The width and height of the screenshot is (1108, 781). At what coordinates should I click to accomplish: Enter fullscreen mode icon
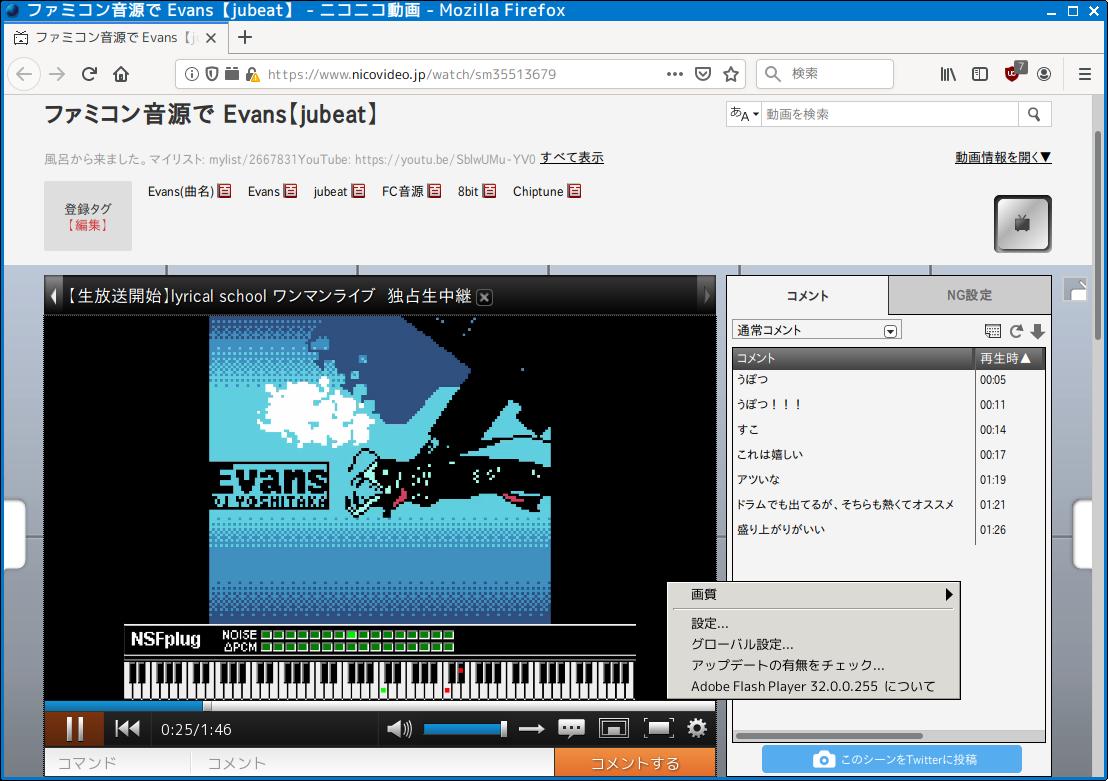pos(658,729)
